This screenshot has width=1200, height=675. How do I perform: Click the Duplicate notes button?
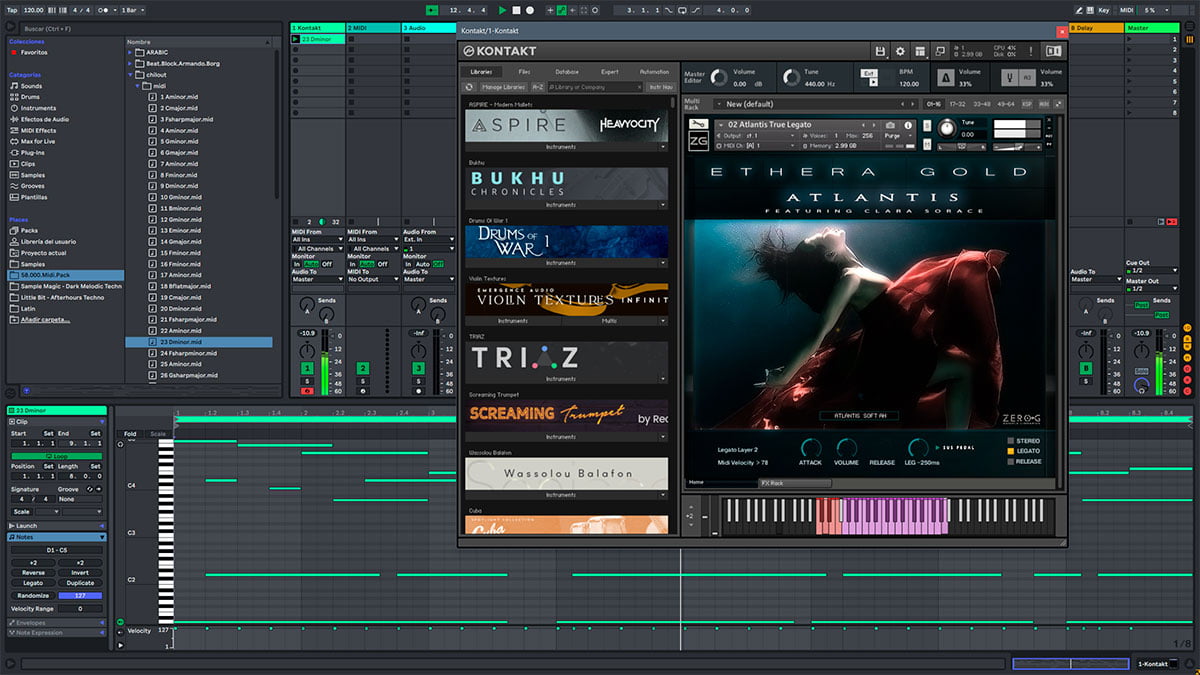(x=80, y=583)
